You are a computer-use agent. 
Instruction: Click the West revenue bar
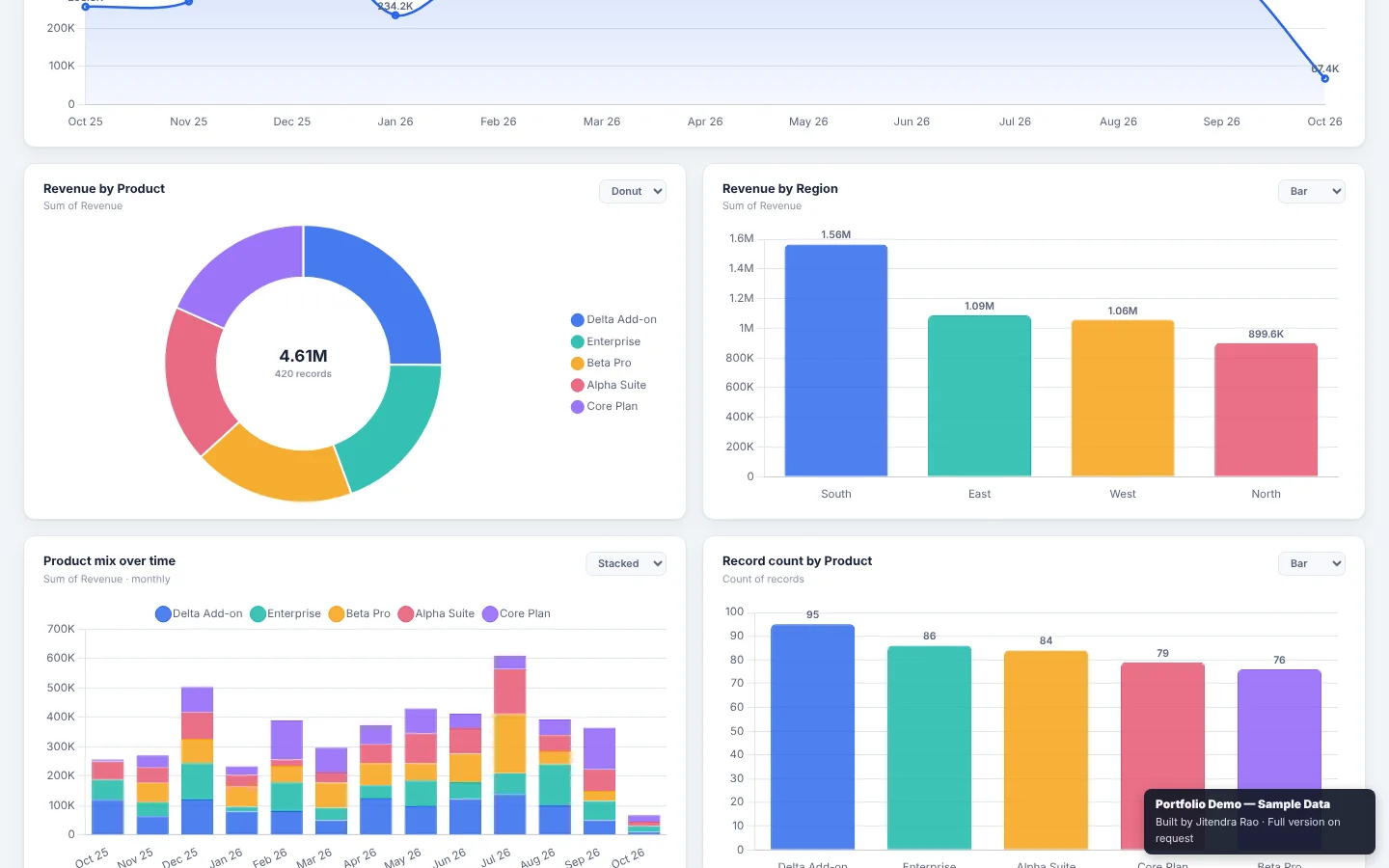click(x=1123, y=398)
